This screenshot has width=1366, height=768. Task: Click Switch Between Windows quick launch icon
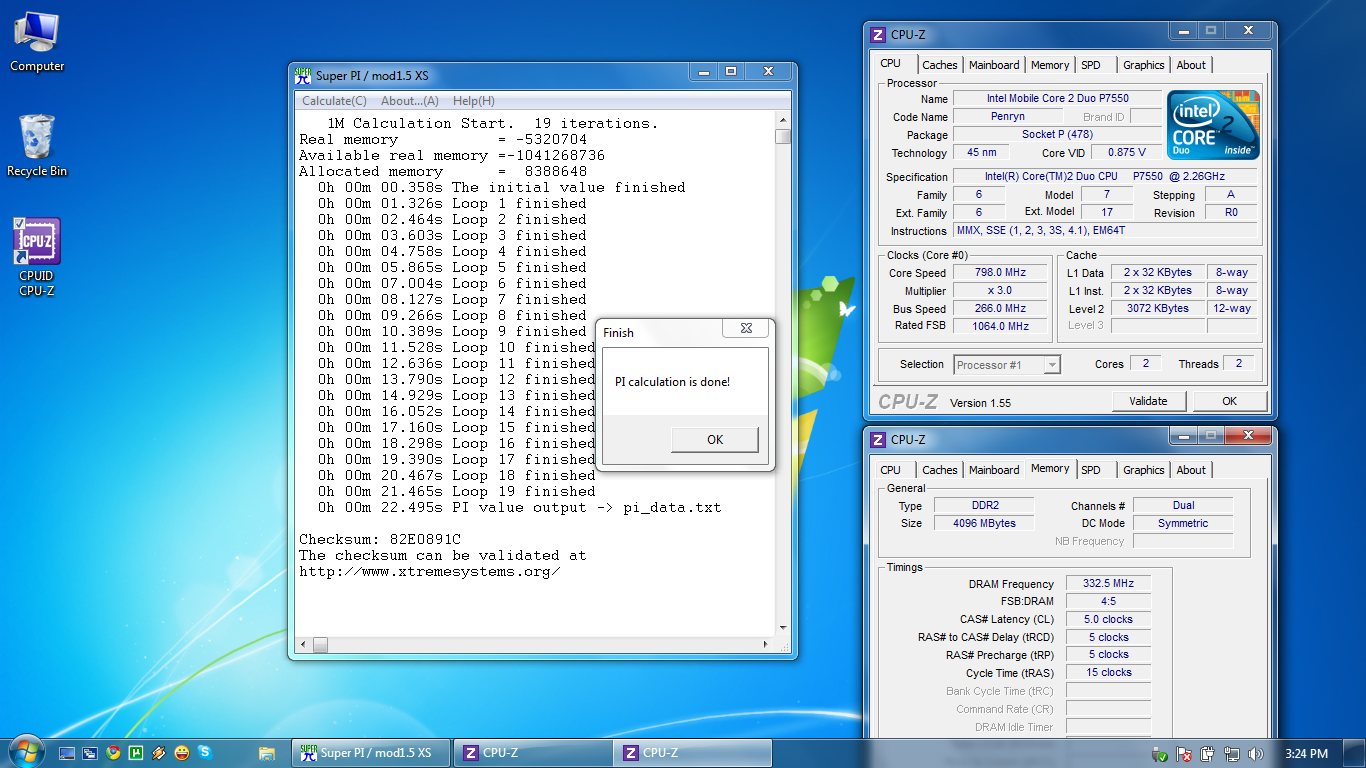click(x=90, y=753)
